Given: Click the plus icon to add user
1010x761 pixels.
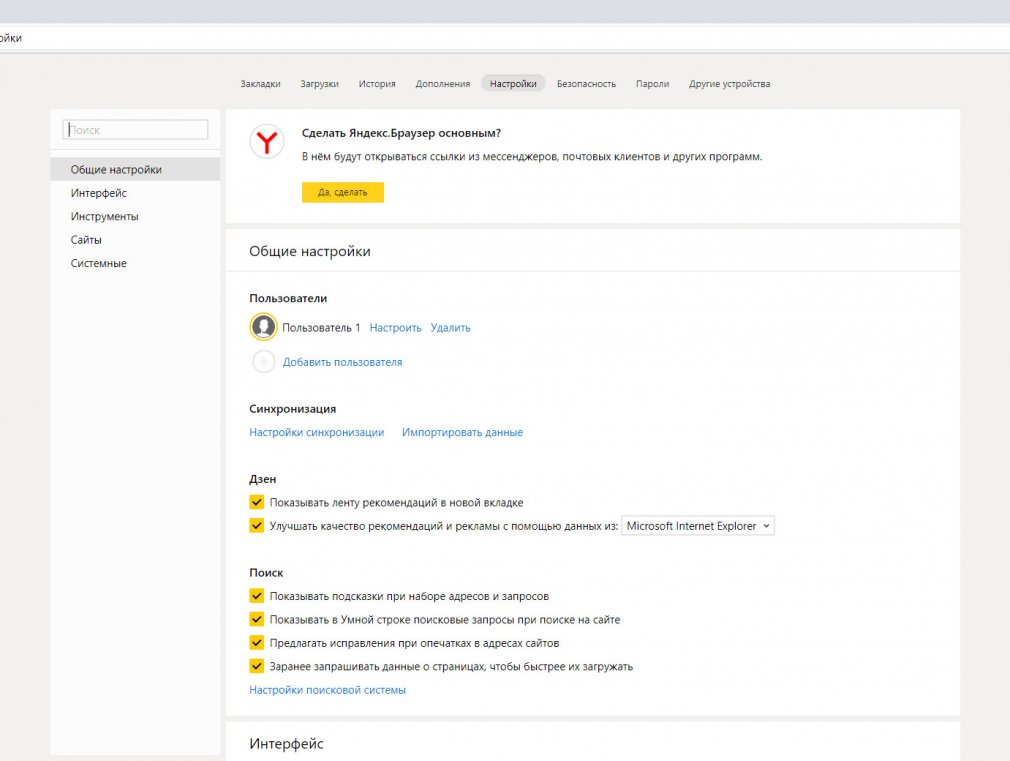Looking at the screenshot, I should coord(263,361).
